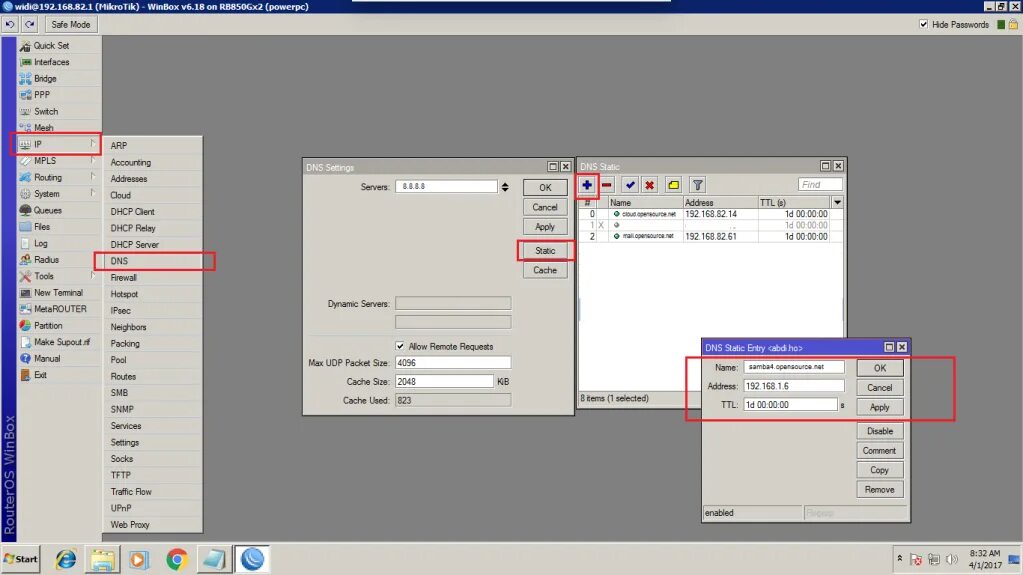Image resolution: width=1023 pixels, height=575 pixels.
Task: Open the filter funnel in DNS Static
Action: [x=697, y=185]
